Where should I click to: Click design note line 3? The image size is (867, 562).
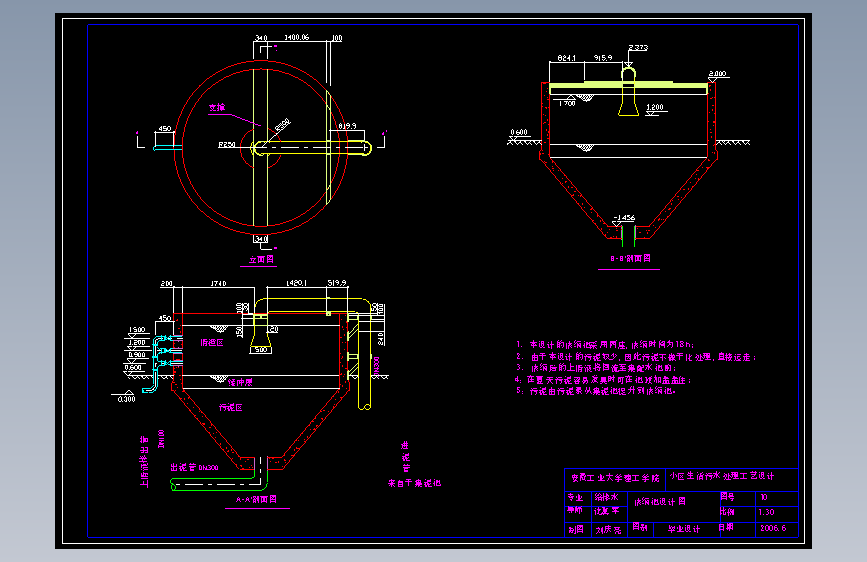596,368
